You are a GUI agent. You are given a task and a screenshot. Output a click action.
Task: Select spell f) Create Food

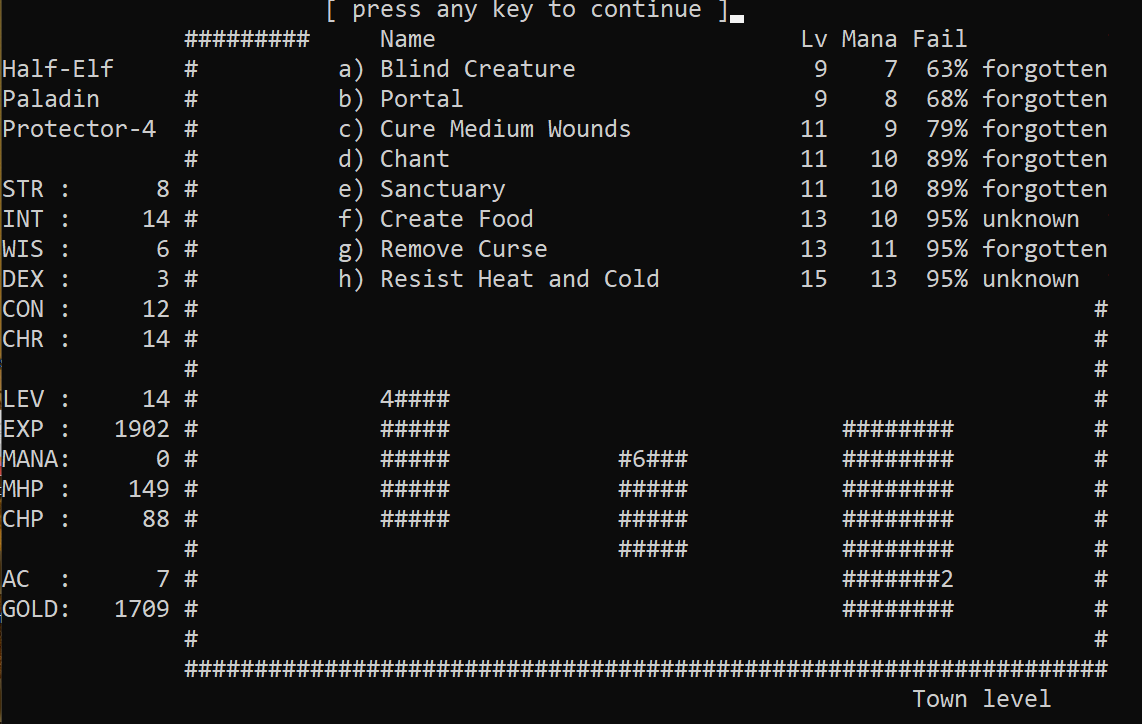709,219
